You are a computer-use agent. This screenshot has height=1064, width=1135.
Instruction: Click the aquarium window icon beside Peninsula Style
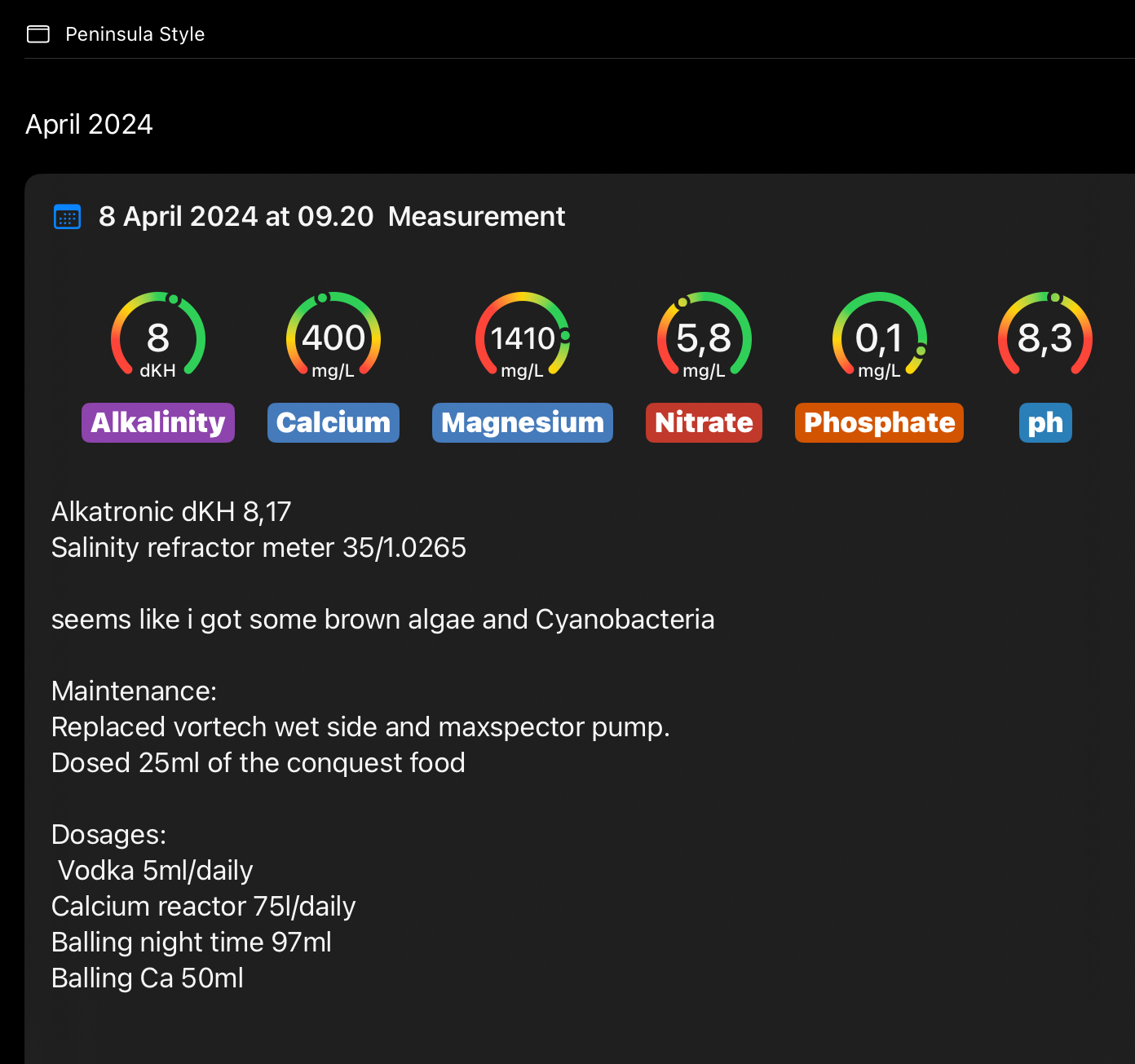tap(38, 34)
